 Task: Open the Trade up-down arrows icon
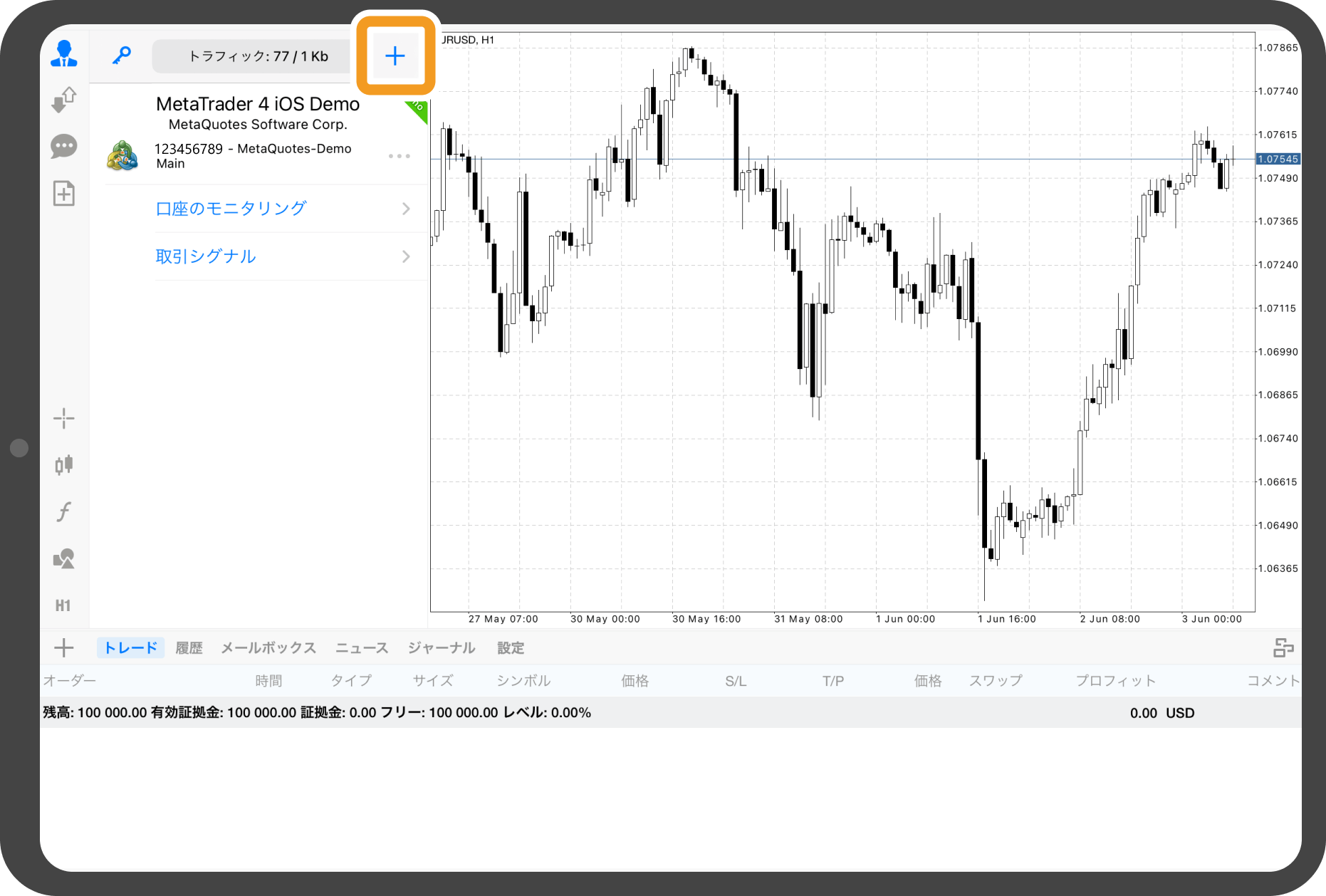click(64, 100)
